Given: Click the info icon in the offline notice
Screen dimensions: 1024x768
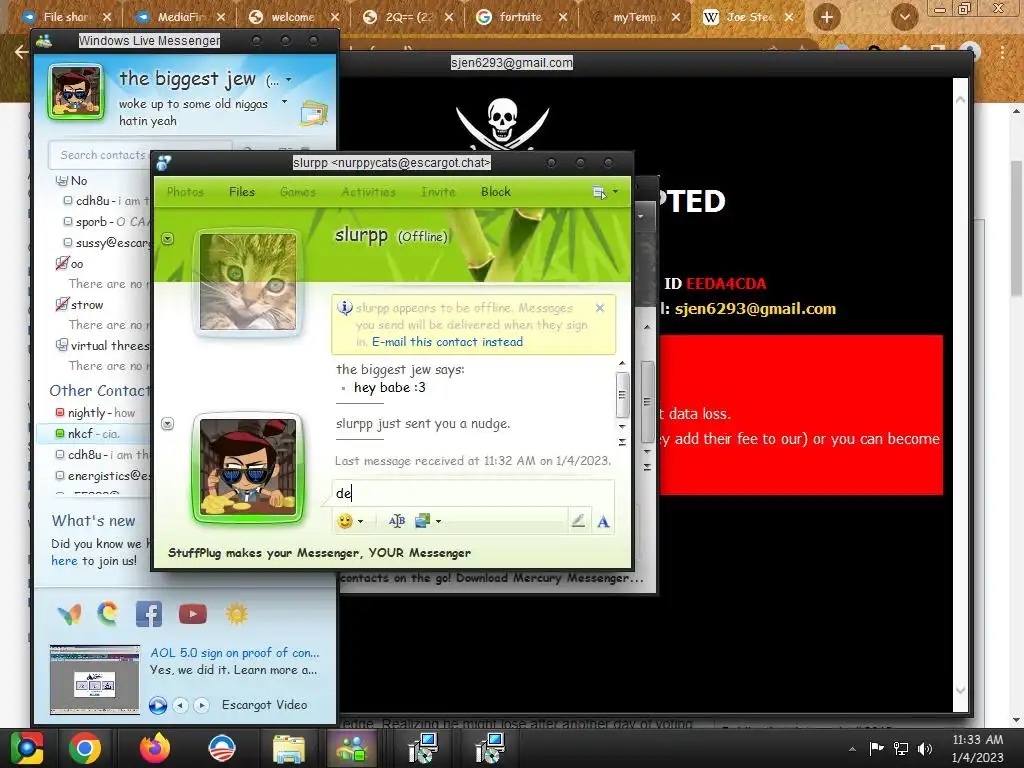Looking at the screenshot, I should [345, 308].
